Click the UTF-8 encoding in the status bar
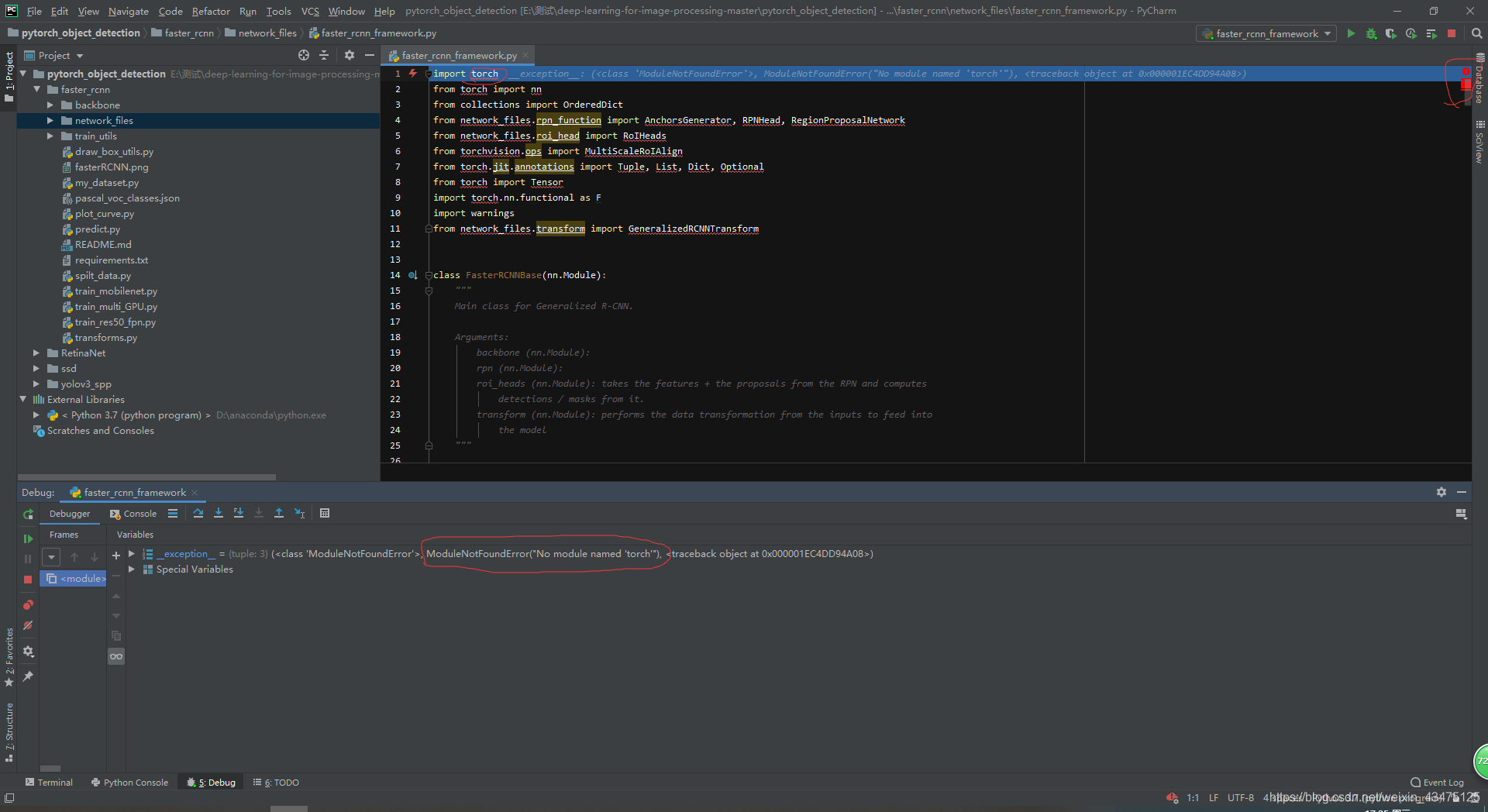 click(1240, 797)
